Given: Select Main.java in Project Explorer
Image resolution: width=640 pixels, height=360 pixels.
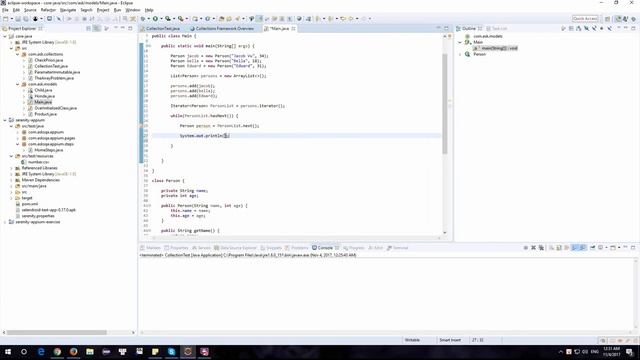Looking at the screenshot, I should [43, 102].
